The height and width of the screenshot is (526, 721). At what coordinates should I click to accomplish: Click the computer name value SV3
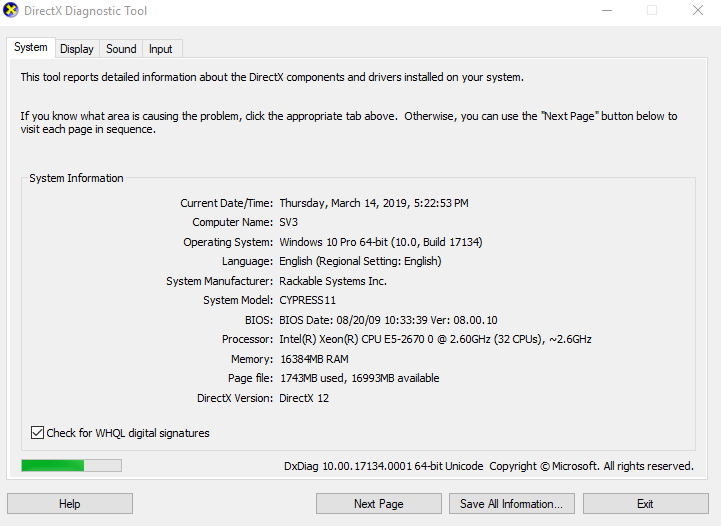click(x=289, y=223)
